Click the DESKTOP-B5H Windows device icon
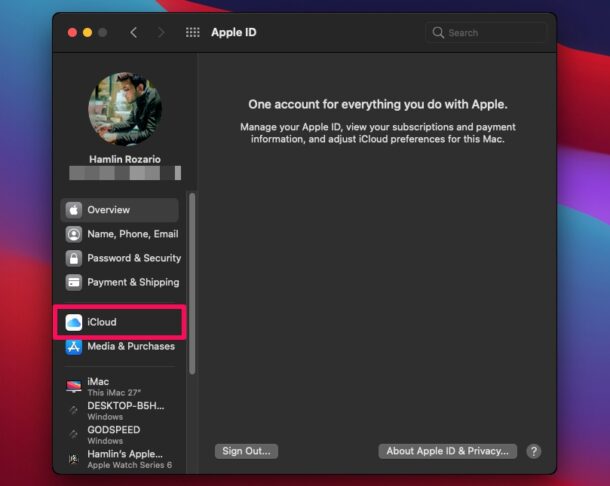 [74, 410]
